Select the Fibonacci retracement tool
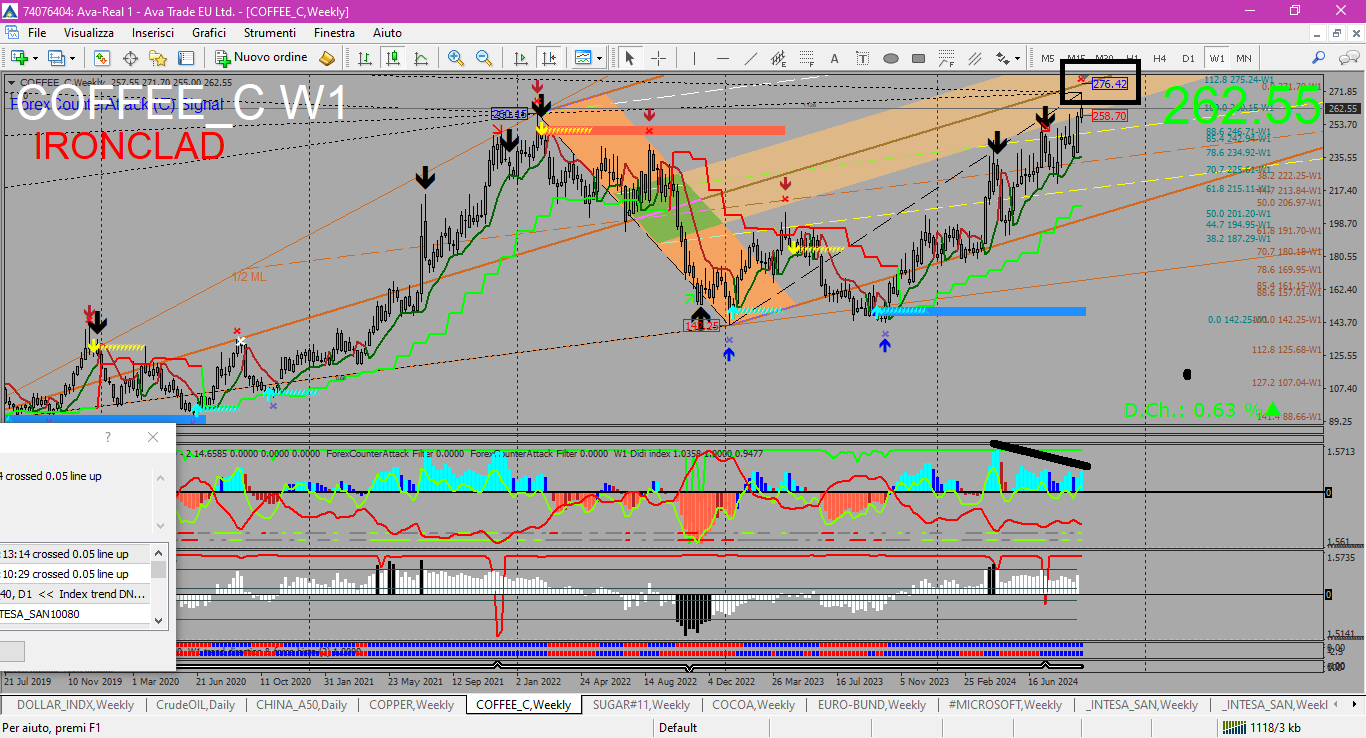This screenshot has width=1366, height=738. (x=806, y=58)
